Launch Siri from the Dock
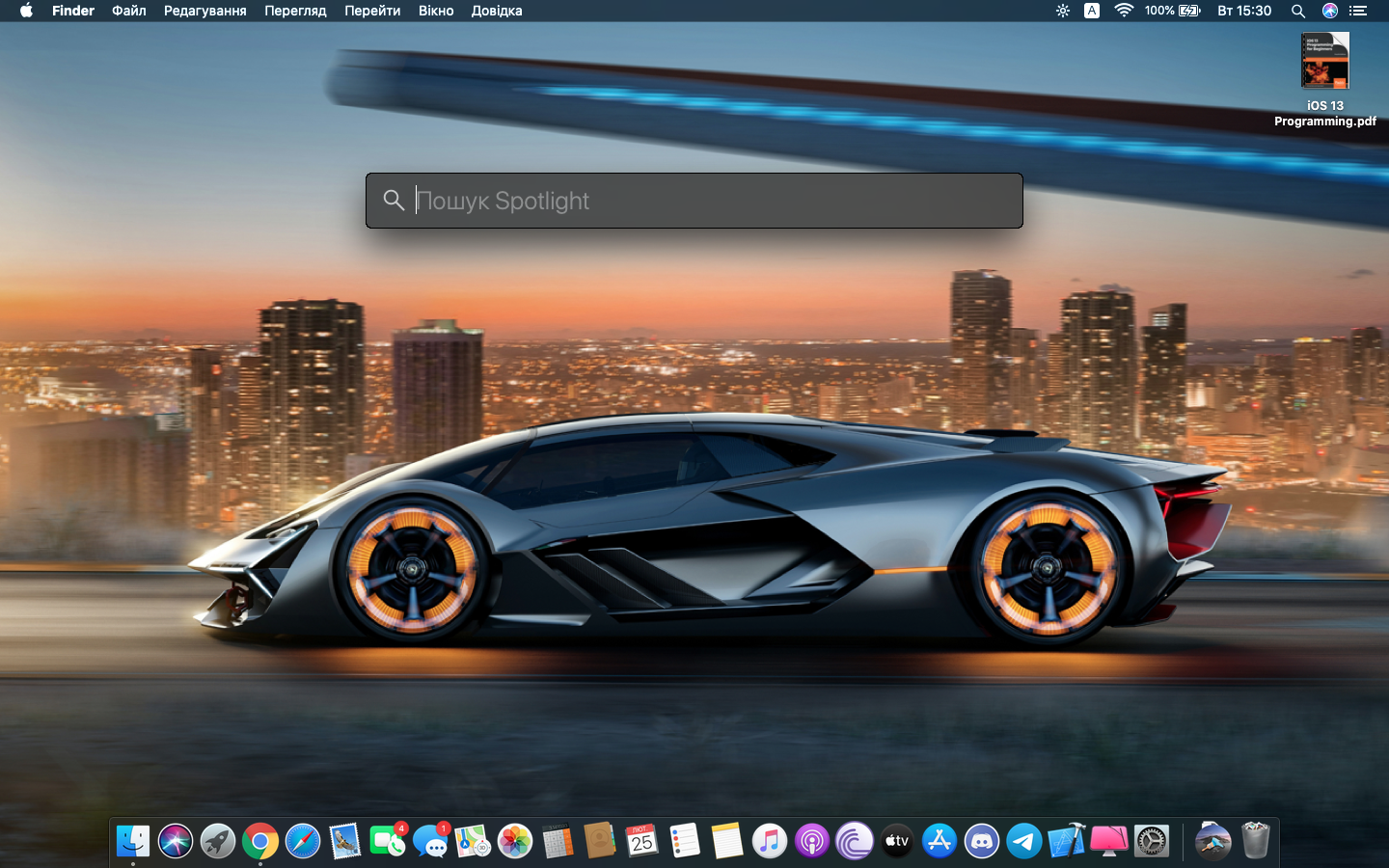The width and height of the screenshot is (1389, 868). tap(176, 841)
